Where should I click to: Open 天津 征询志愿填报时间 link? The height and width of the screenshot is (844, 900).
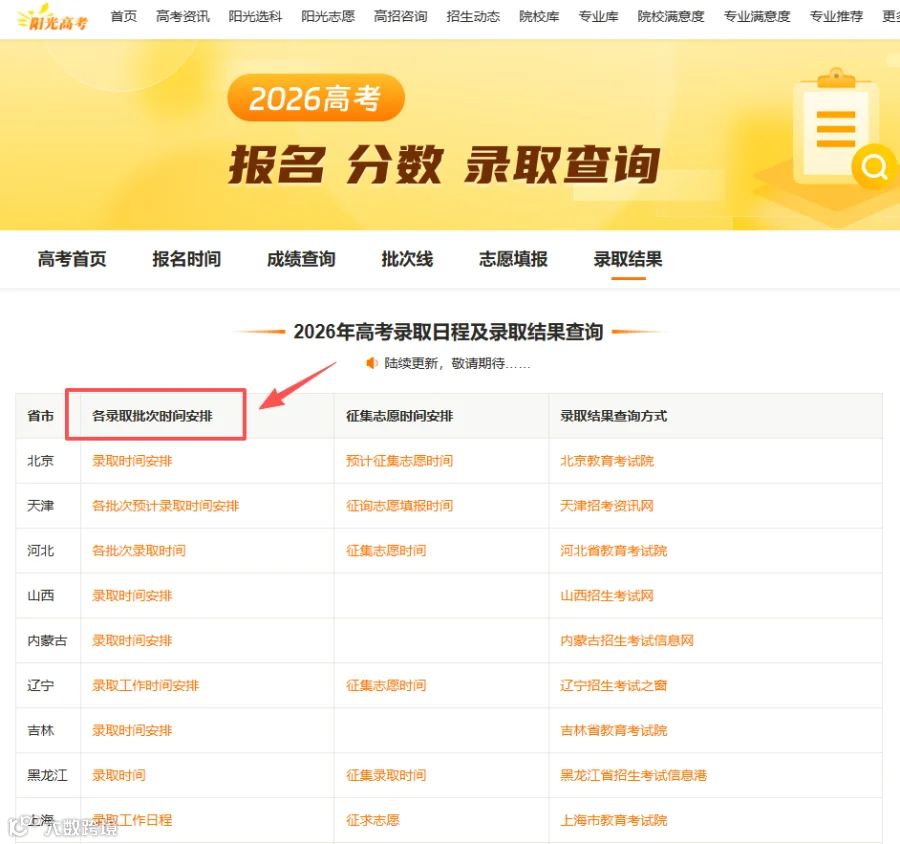[x=399, y=506]
